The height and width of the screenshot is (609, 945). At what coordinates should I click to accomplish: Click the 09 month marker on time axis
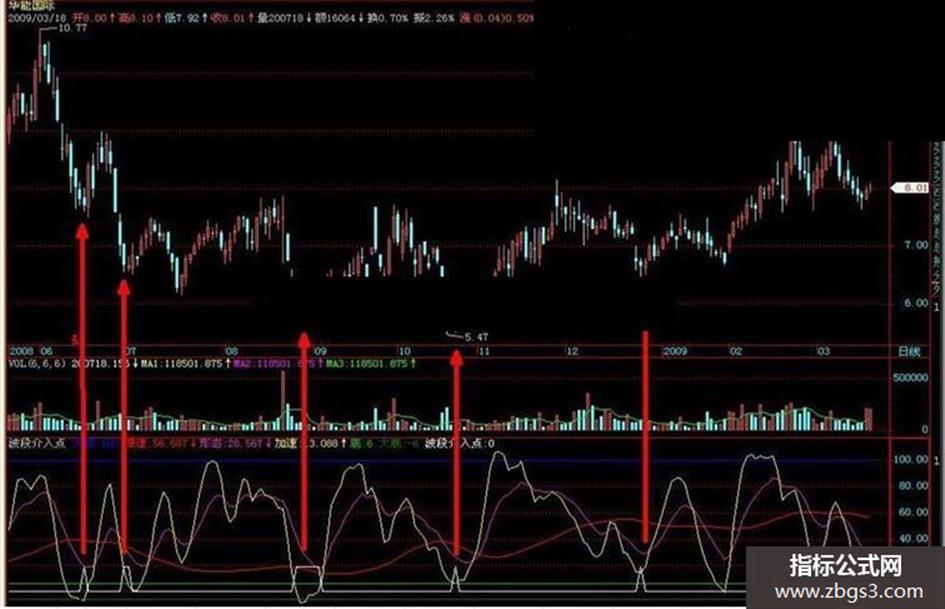[320, 351]
